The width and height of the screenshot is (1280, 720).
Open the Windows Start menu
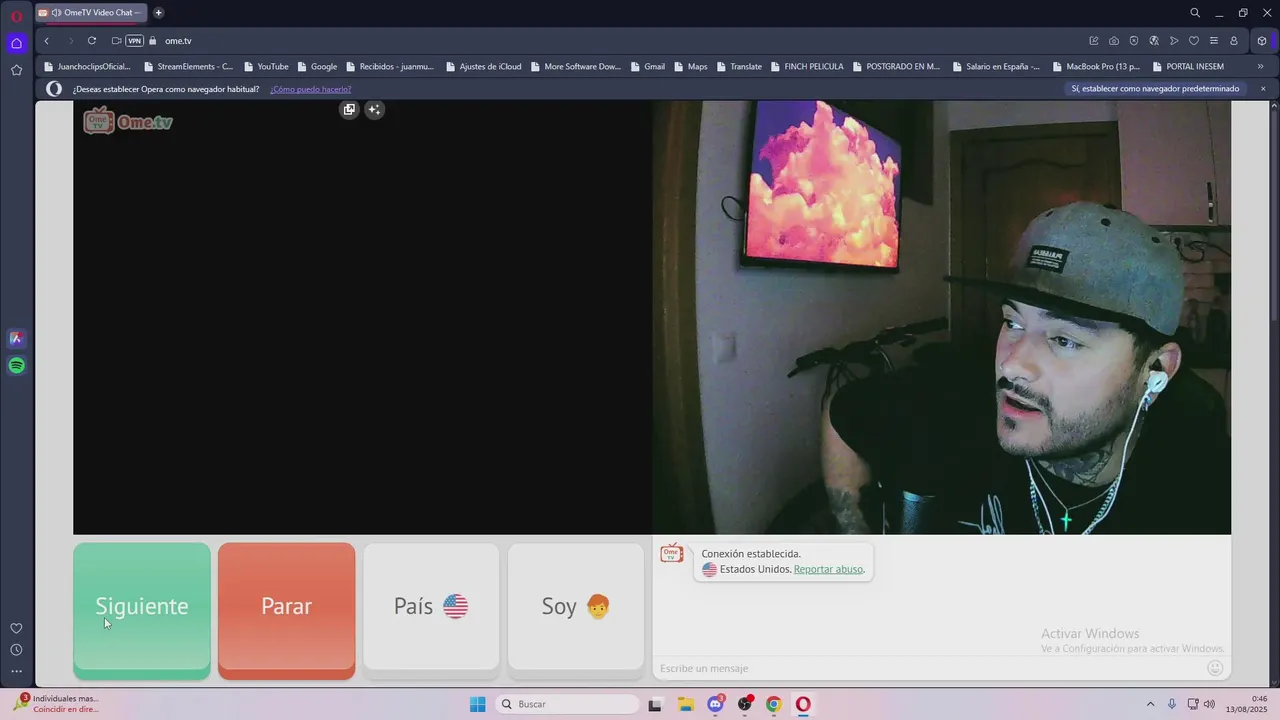click(x=478, y=704)
